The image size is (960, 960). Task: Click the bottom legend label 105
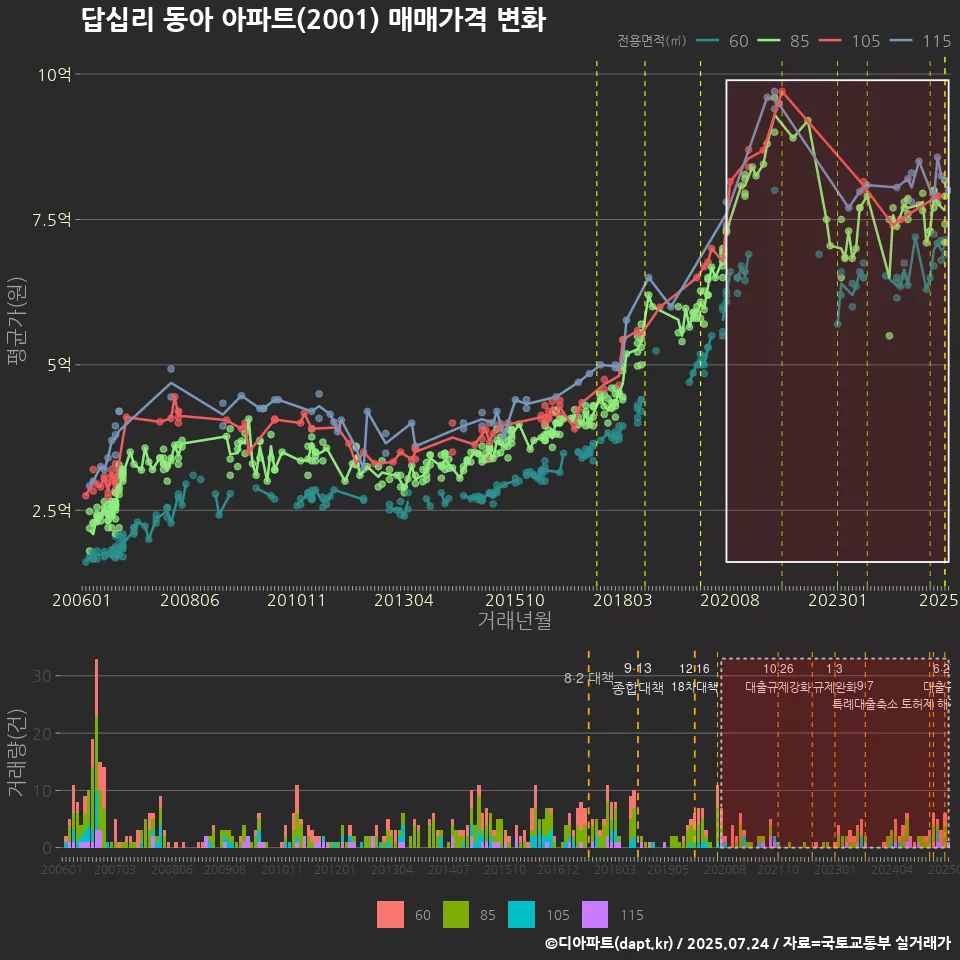(x=558, y=915)
